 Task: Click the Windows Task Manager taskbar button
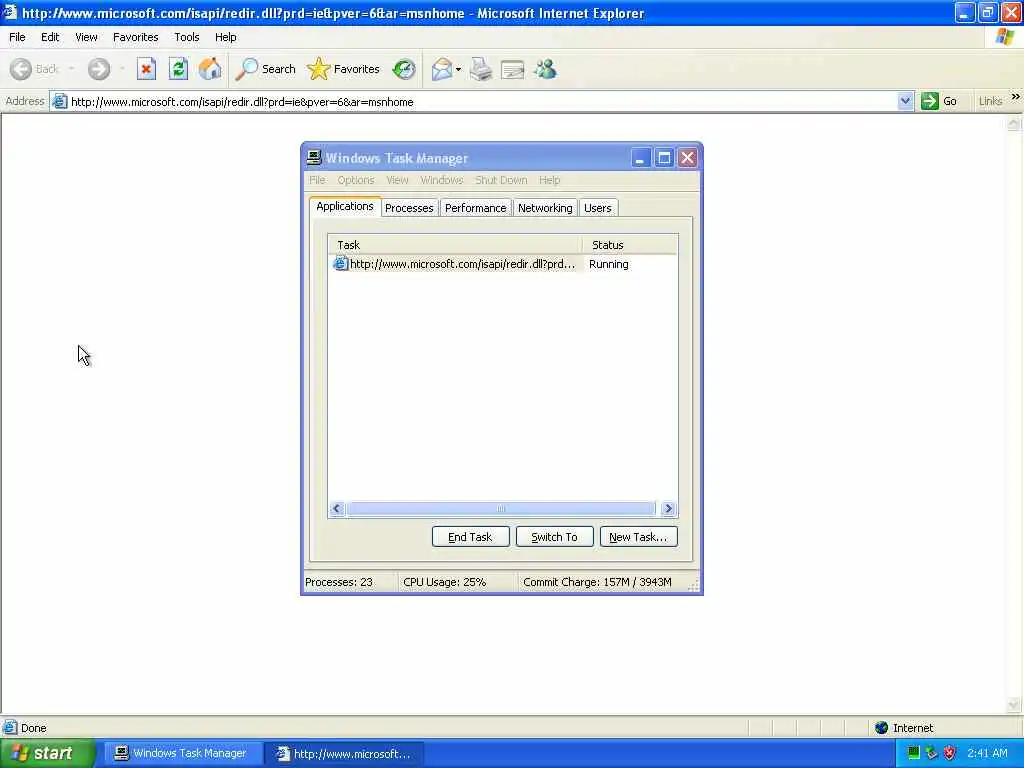coord(183,754)
